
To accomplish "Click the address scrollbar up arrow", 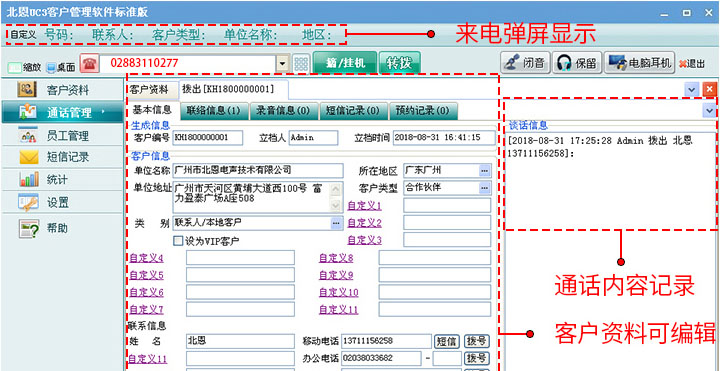I will (x=336, y=189).
